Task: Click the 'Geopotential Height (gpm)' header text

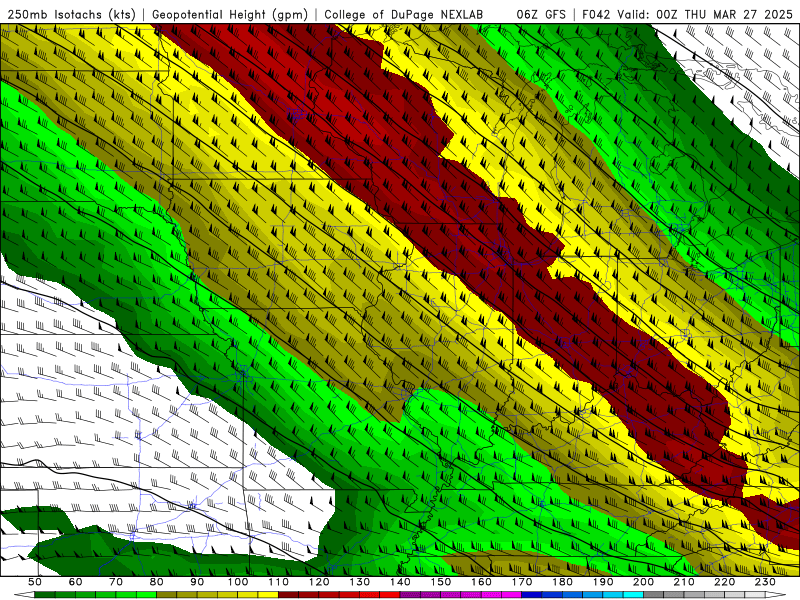Action: pyautogui.click(x=230, y=14)
